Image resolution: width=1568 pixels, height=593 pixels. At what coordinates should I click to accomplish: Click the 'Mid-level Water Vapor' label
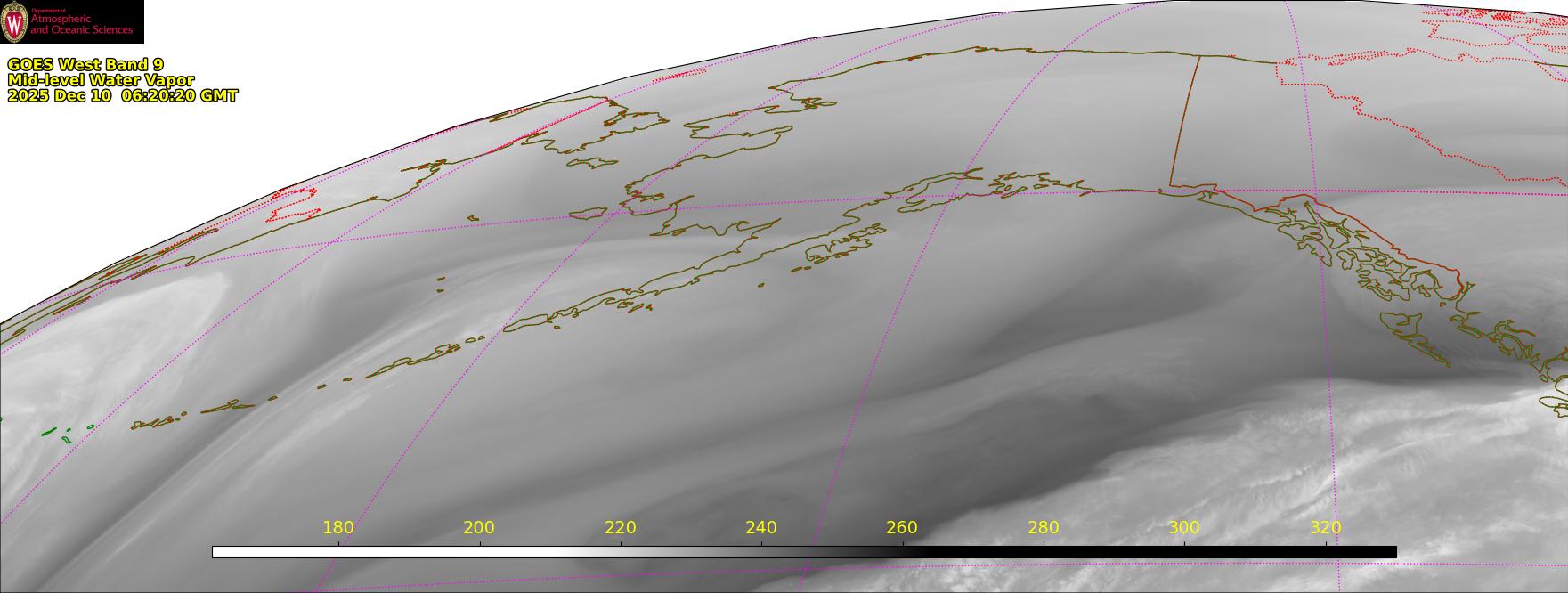tap(101, 80)
